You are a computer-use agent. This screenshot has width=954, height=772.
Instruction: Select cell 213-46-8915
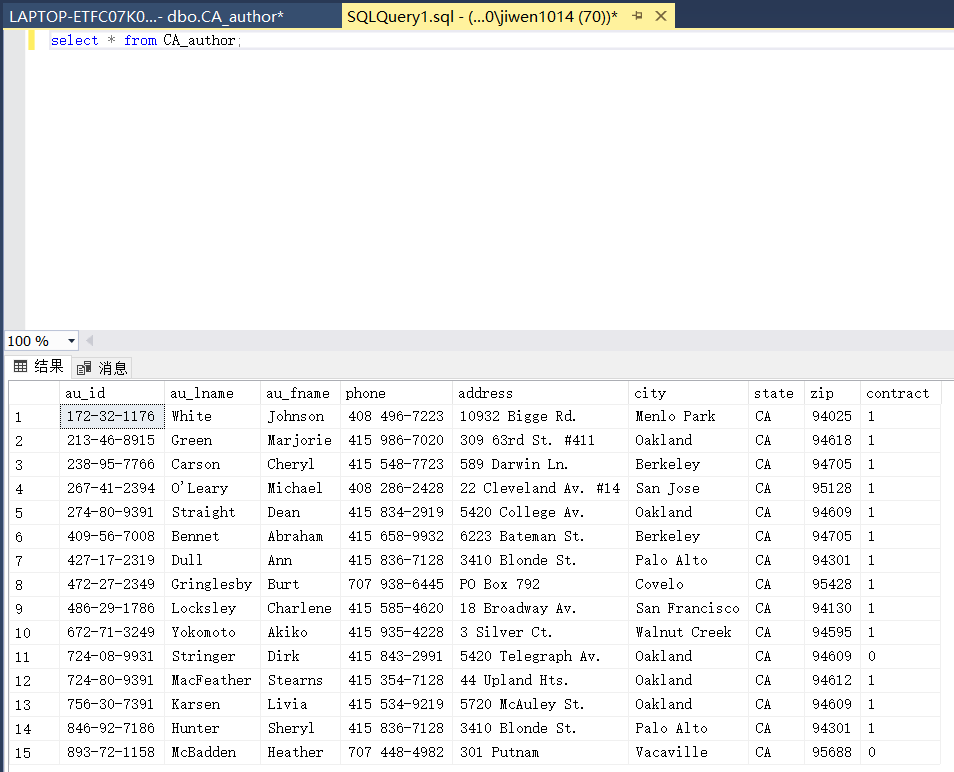tap(112, 440)
